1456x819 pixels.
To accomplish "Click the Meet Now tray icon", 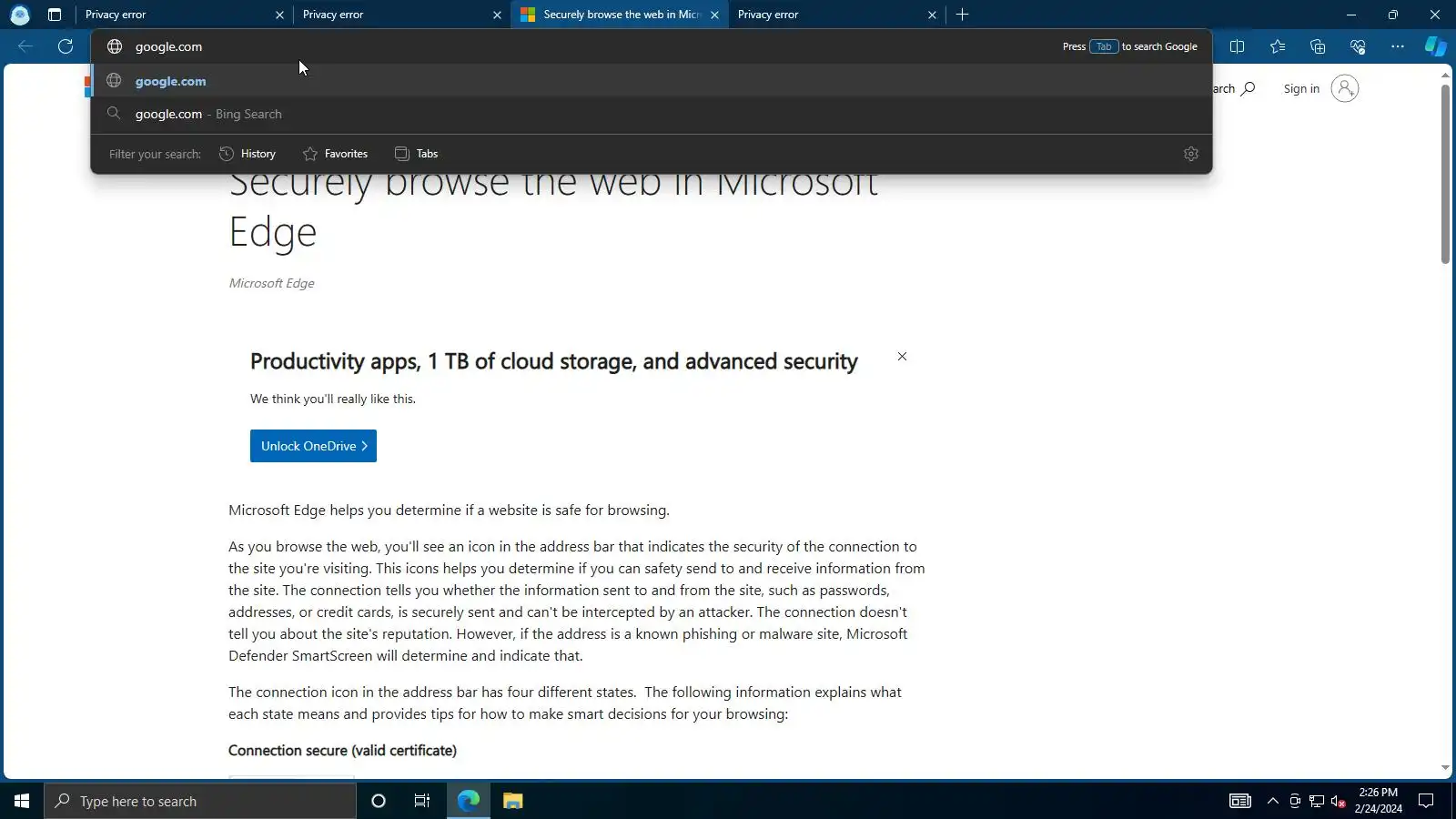I will (x=1295, y=801).
